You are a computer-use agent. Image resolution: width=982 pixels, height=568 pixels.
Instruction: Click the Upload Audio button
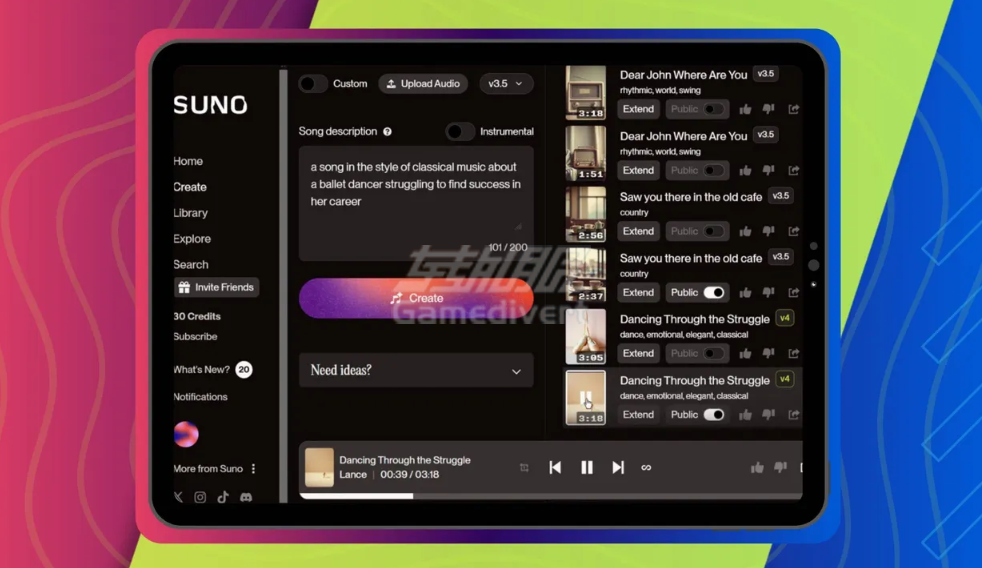[x=423, y=84]
